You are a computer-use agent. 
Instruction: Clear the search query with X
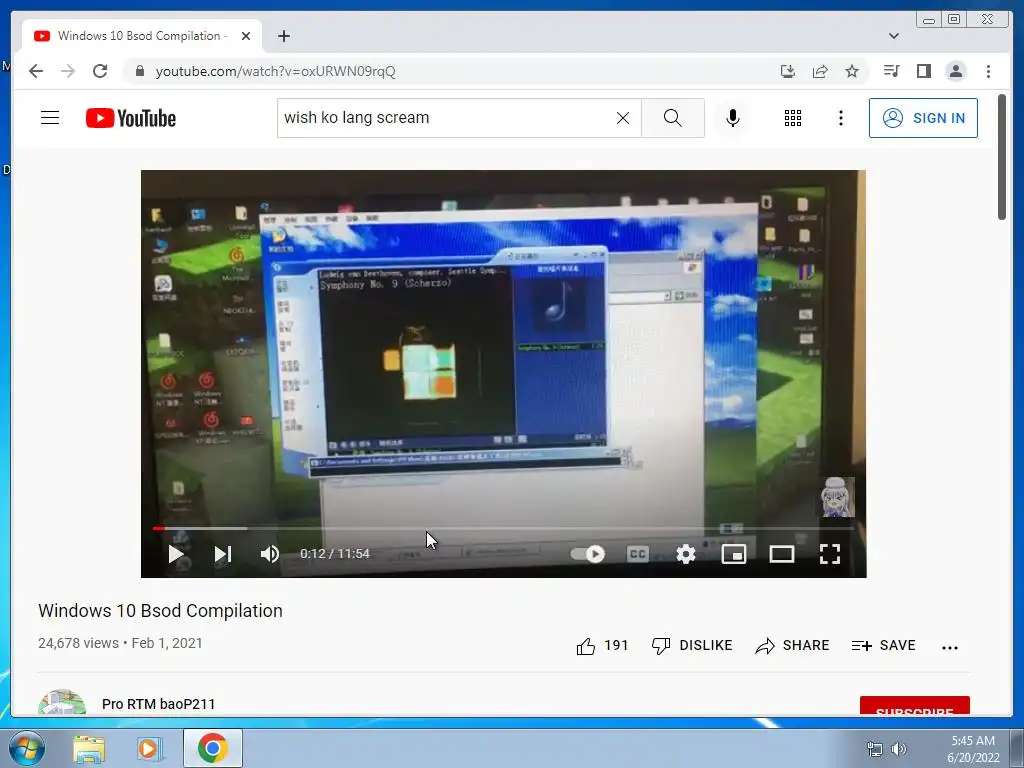(623, 118)
